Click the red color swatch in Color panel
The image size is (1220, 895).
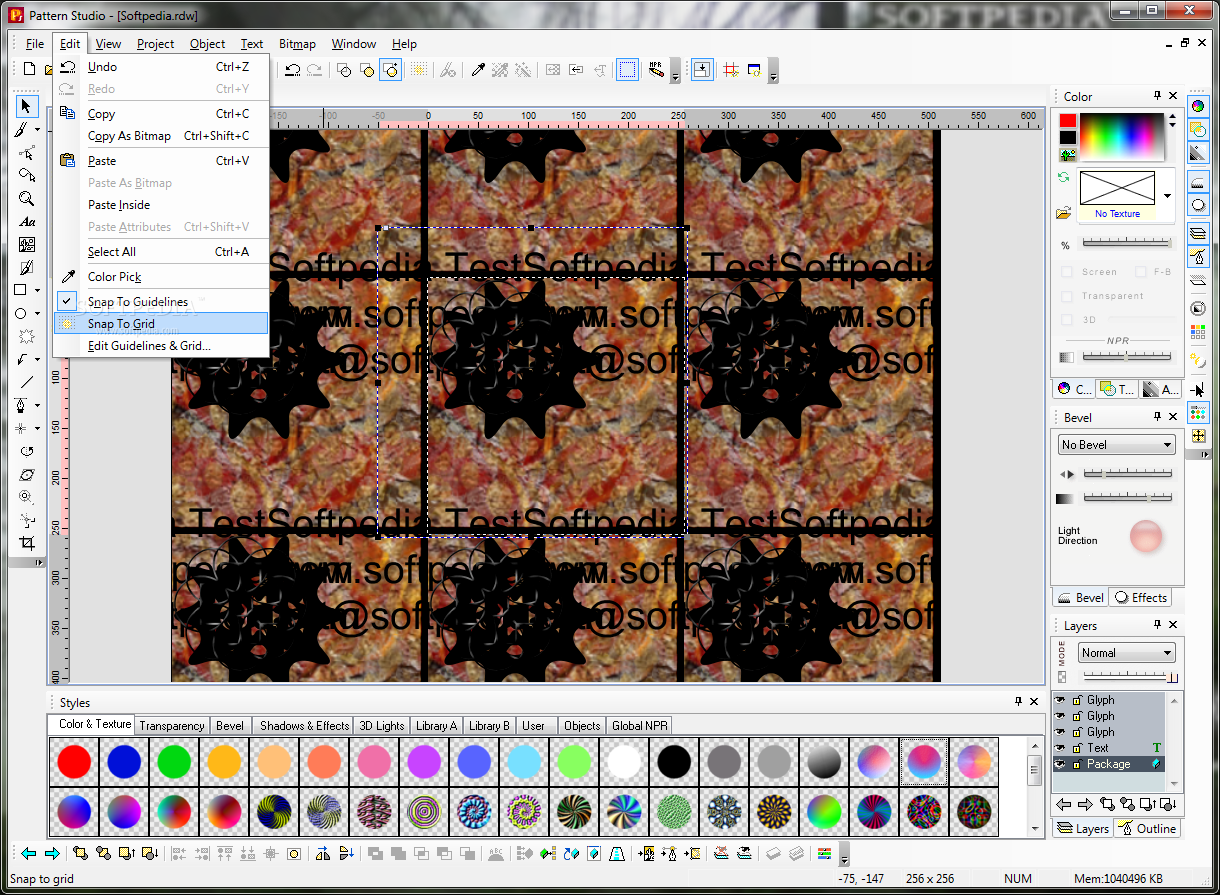point(1068,120)
